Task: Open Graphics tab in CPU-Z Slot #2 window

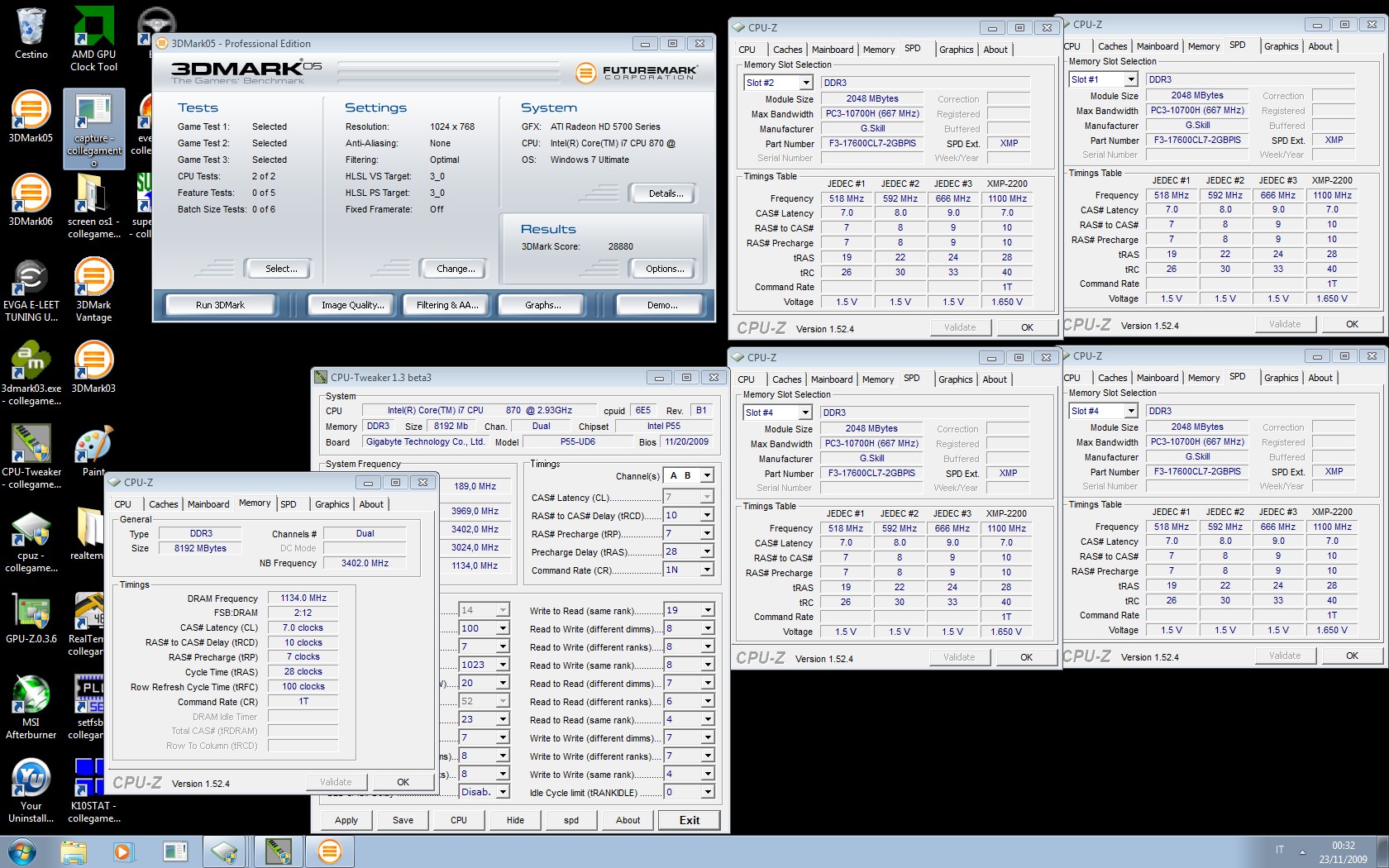Action: pyautogui.click(x=956, y=50)
